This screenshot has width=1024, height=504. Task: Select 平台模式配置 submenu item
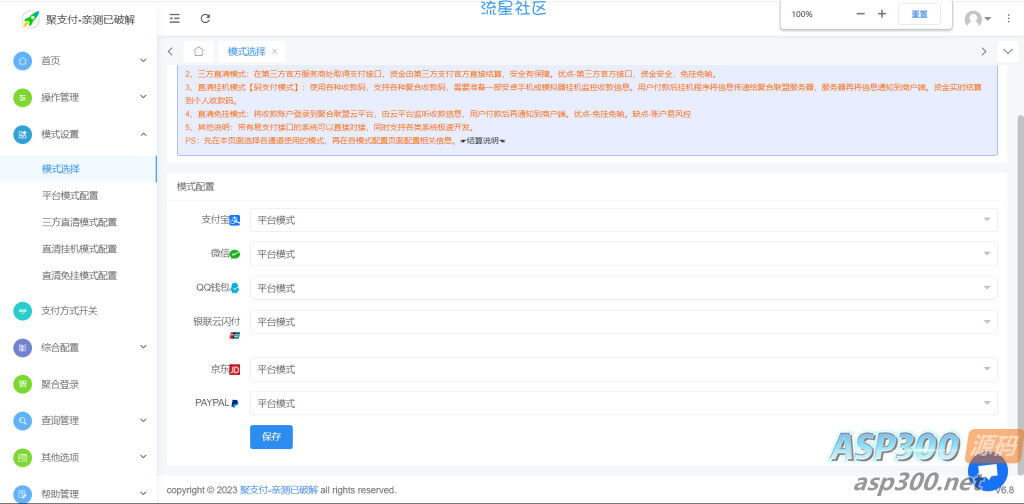(70, 196)
